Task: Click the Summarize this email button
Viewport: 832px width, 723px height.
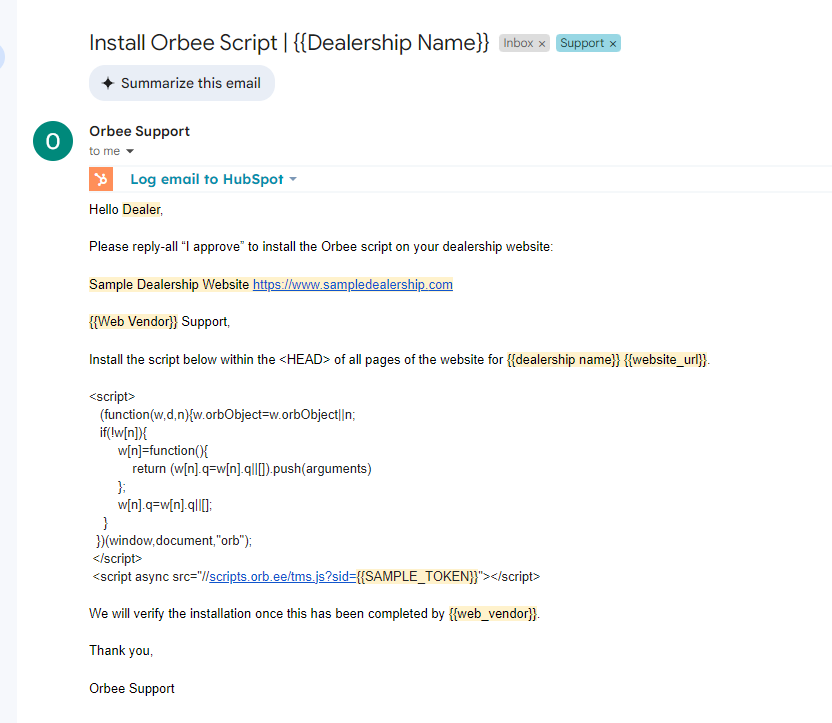Action: (x=181, y=83)
